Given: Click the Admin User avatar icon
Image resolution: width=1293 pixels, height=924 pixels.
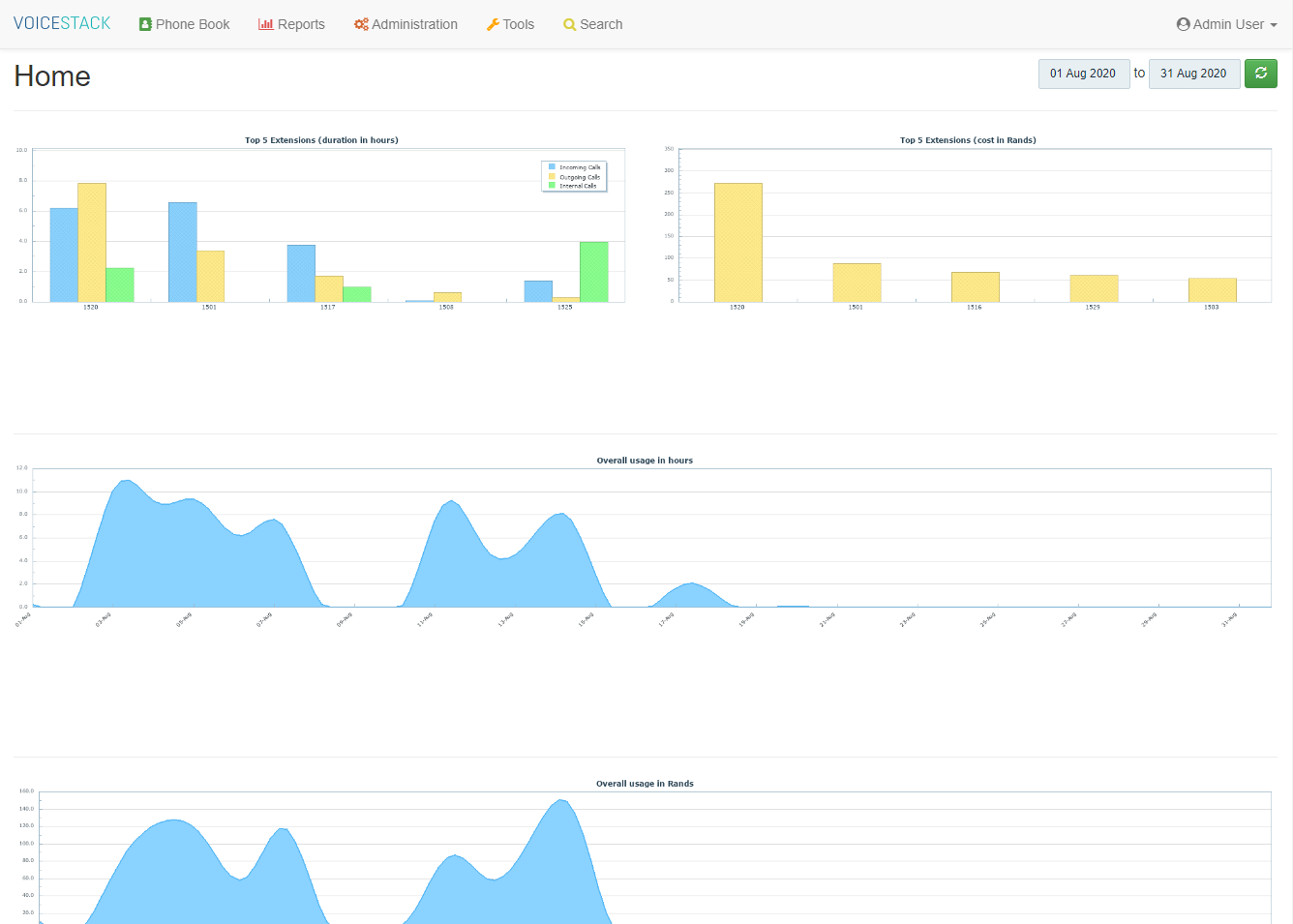Looking at the screenshot, I should [x=1183, y=24].
